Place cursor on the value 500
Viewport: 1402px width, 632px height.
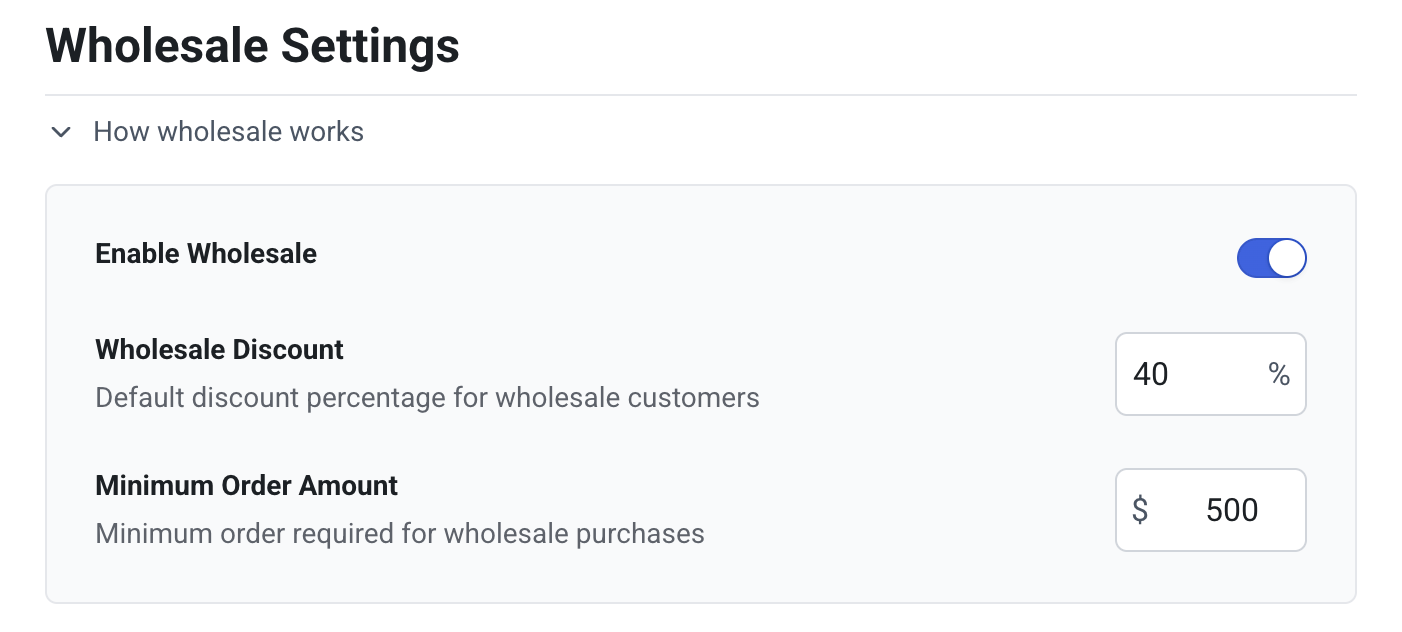pos(1232,510)
